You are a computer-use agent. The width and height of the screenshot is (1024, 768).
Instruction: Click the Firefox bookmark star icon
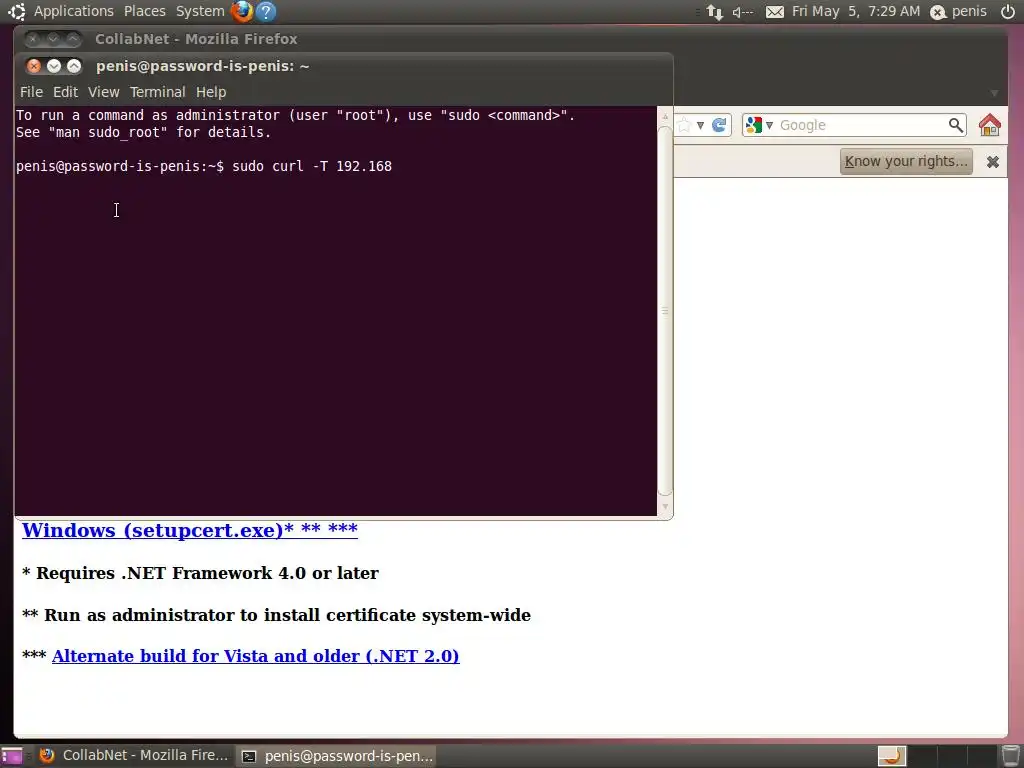[684, 125]
